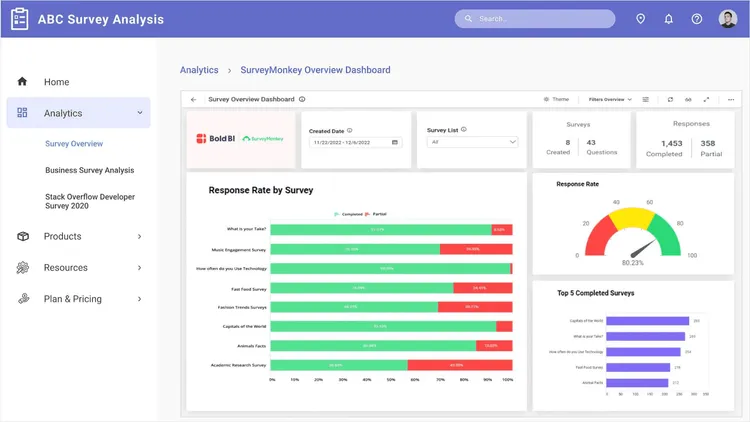Refresh the dashboard with refresh icon
Screen dimensions: 750x422
(669, 100)
